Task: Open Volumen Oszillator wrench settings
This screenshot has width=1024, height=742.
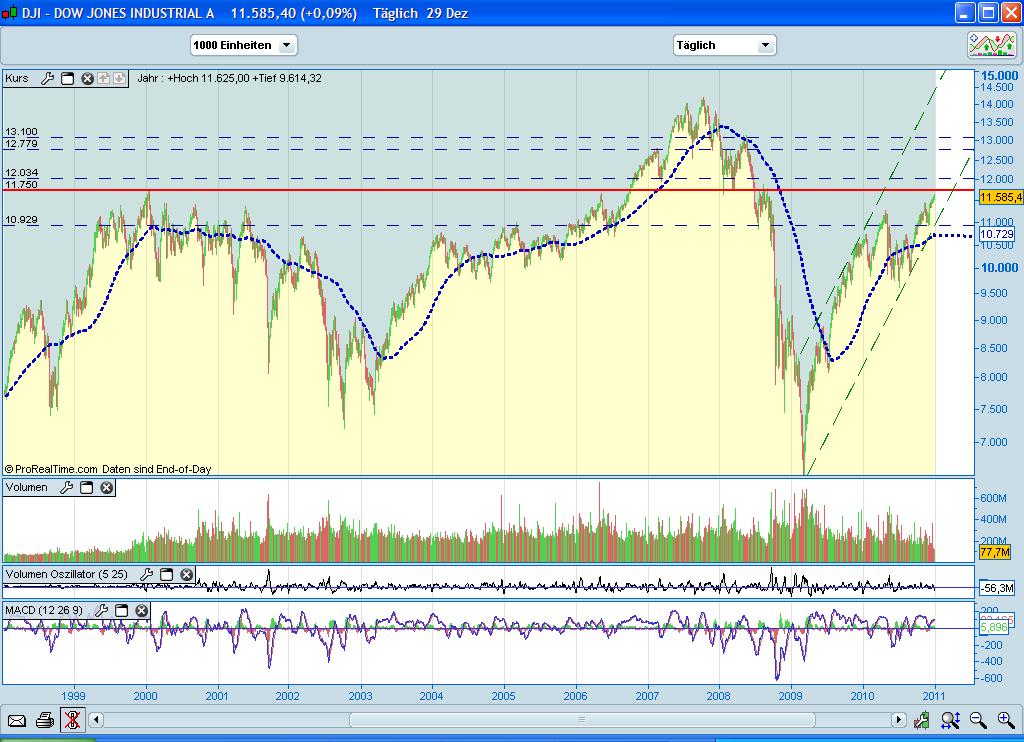Action: [147, 575]
